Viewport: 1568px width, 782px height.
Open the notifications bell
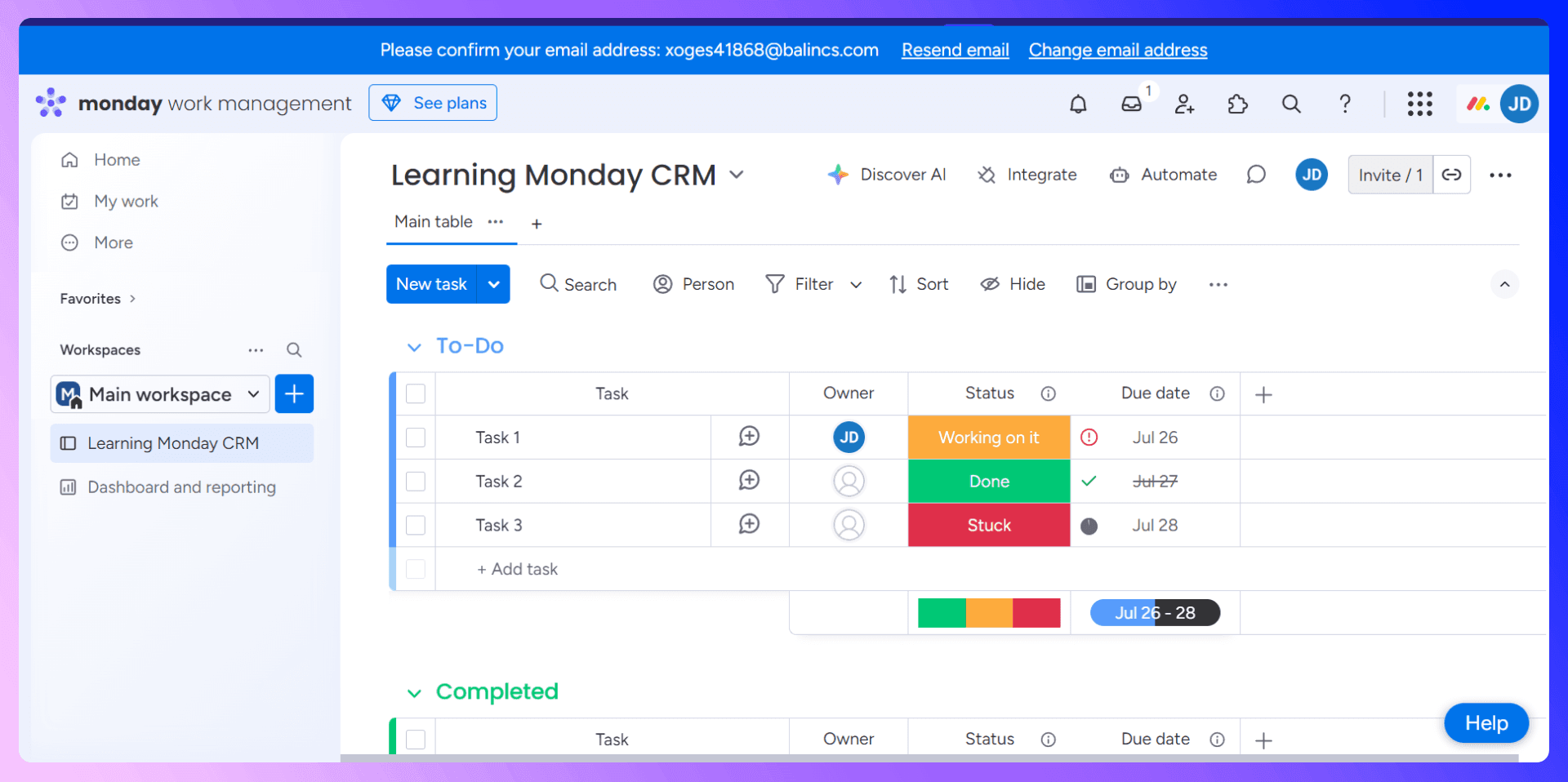(1078, 104)
